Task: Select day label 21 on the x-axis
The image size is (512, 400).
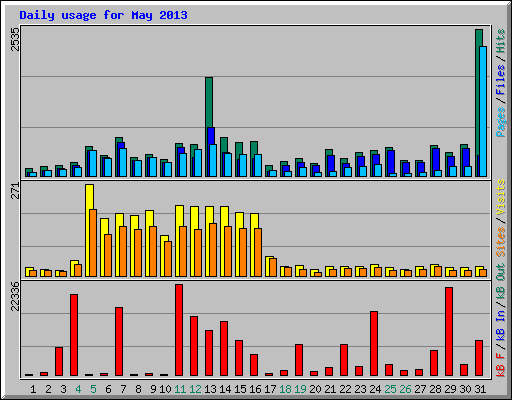Action: coord(330,389)
